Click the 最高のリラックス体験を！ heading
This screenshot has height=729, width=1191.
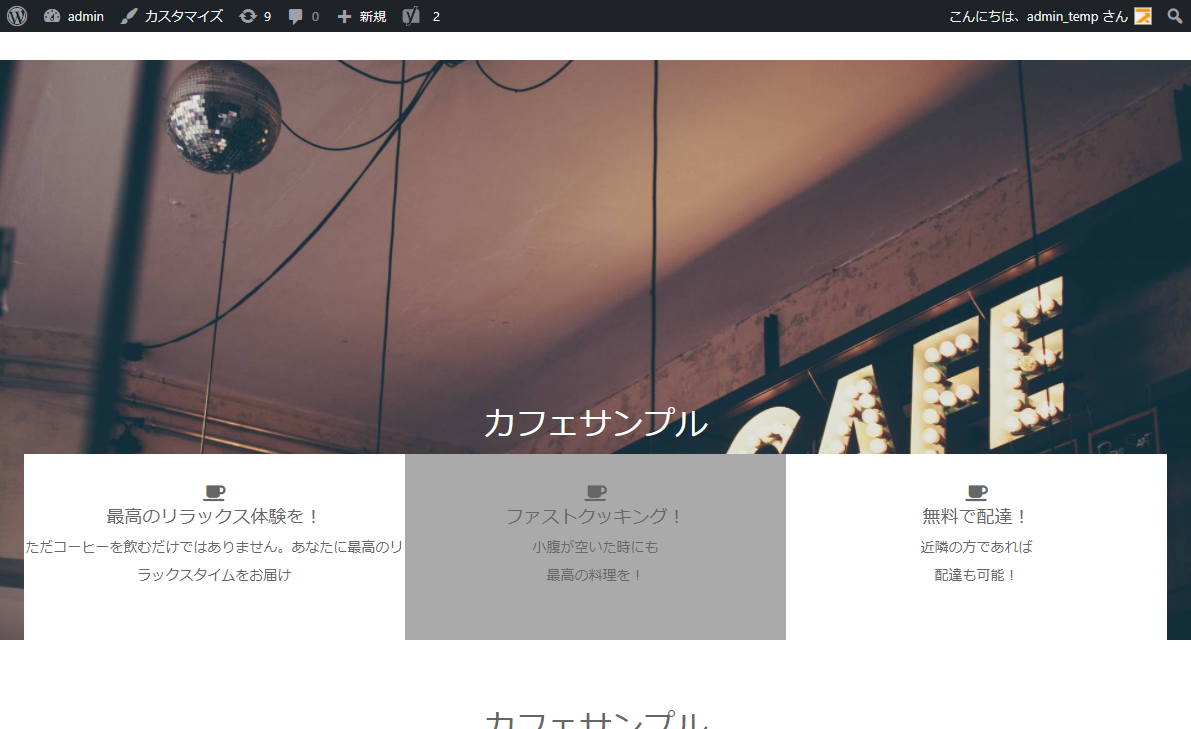(214, 517)
